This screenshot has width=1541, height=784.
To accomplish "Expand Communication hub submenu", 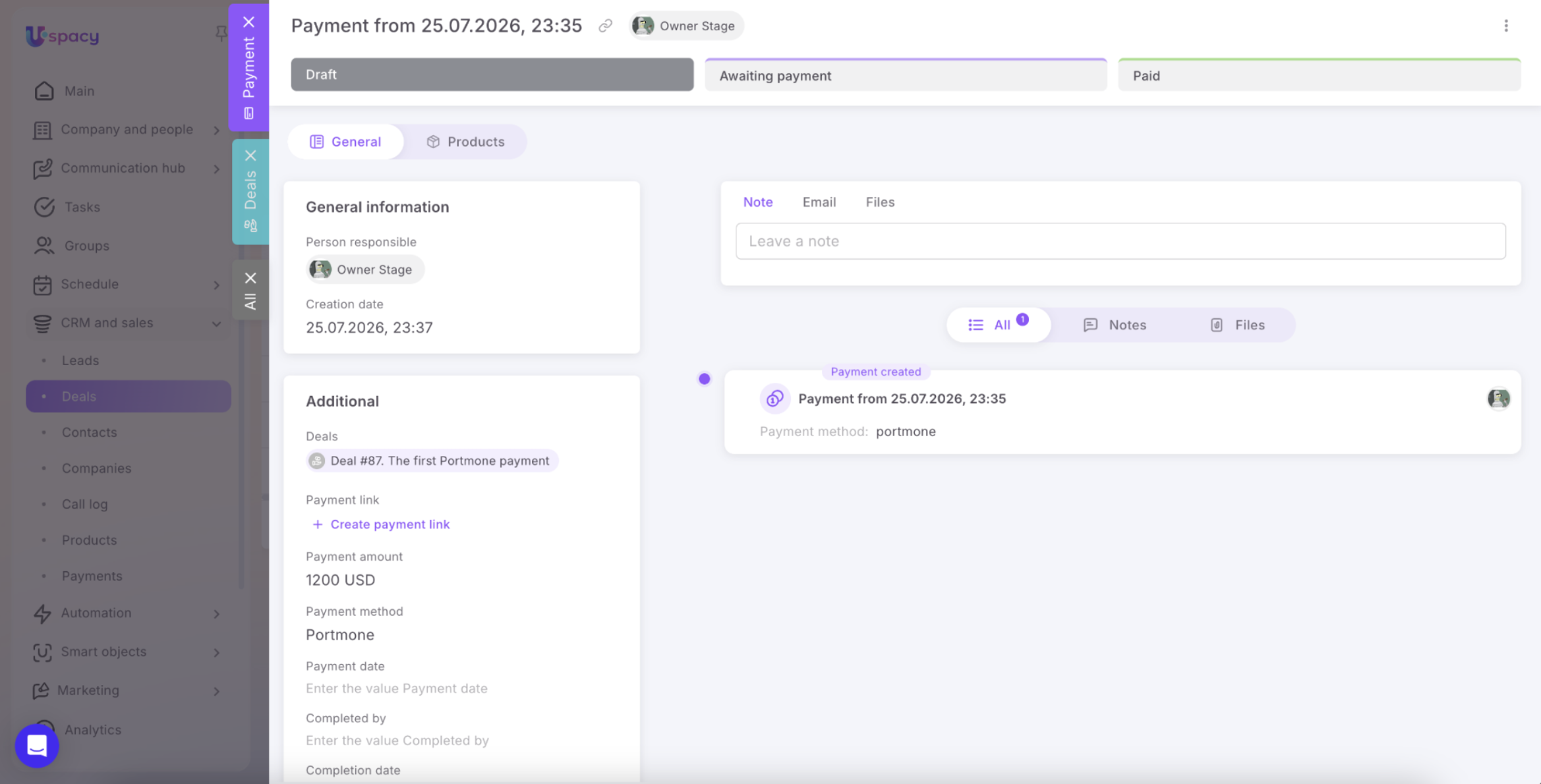I will click(x=216, y=169).
